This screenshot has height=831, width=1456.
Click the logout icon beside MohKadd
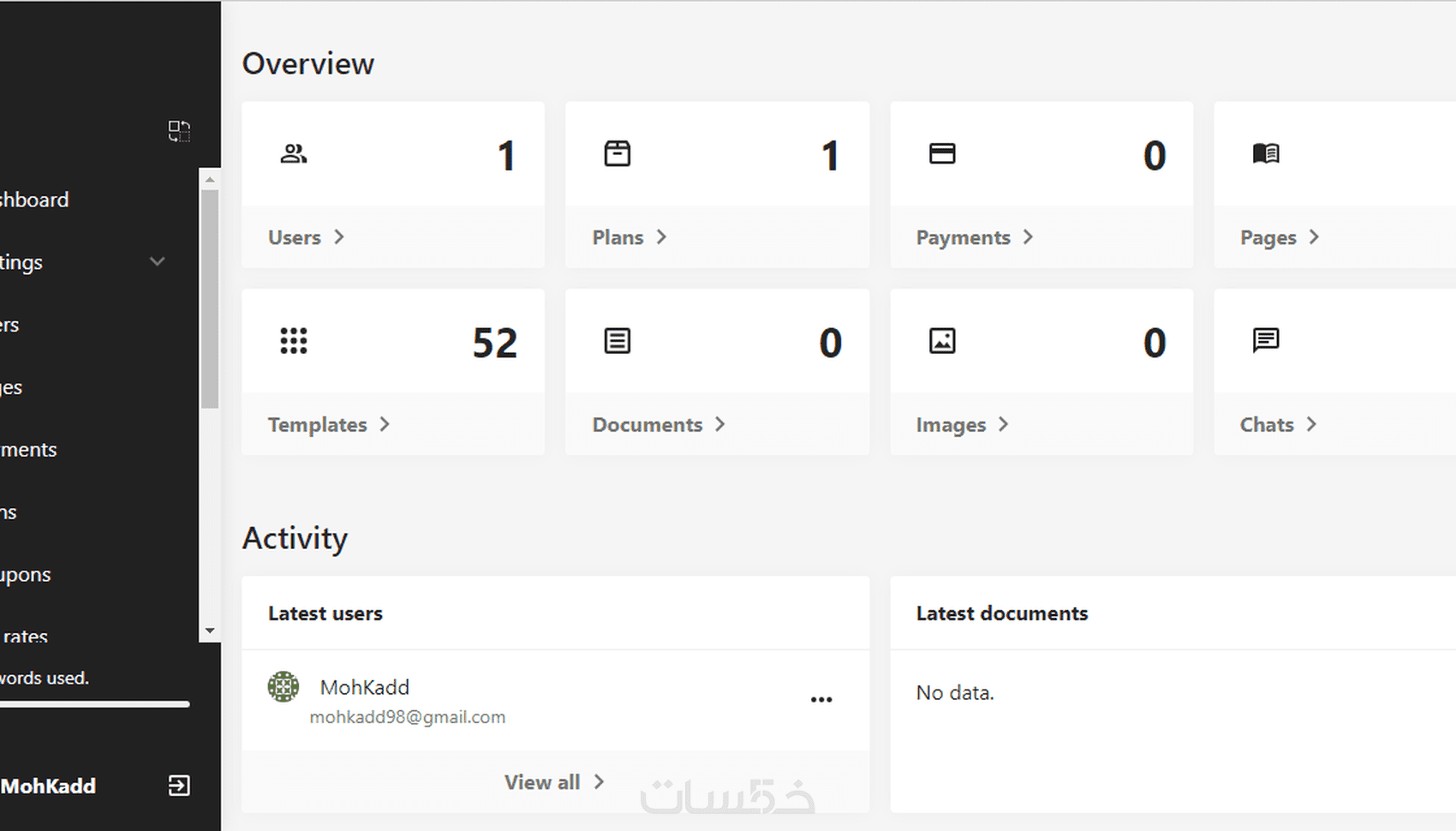click(x=179, y=786)
